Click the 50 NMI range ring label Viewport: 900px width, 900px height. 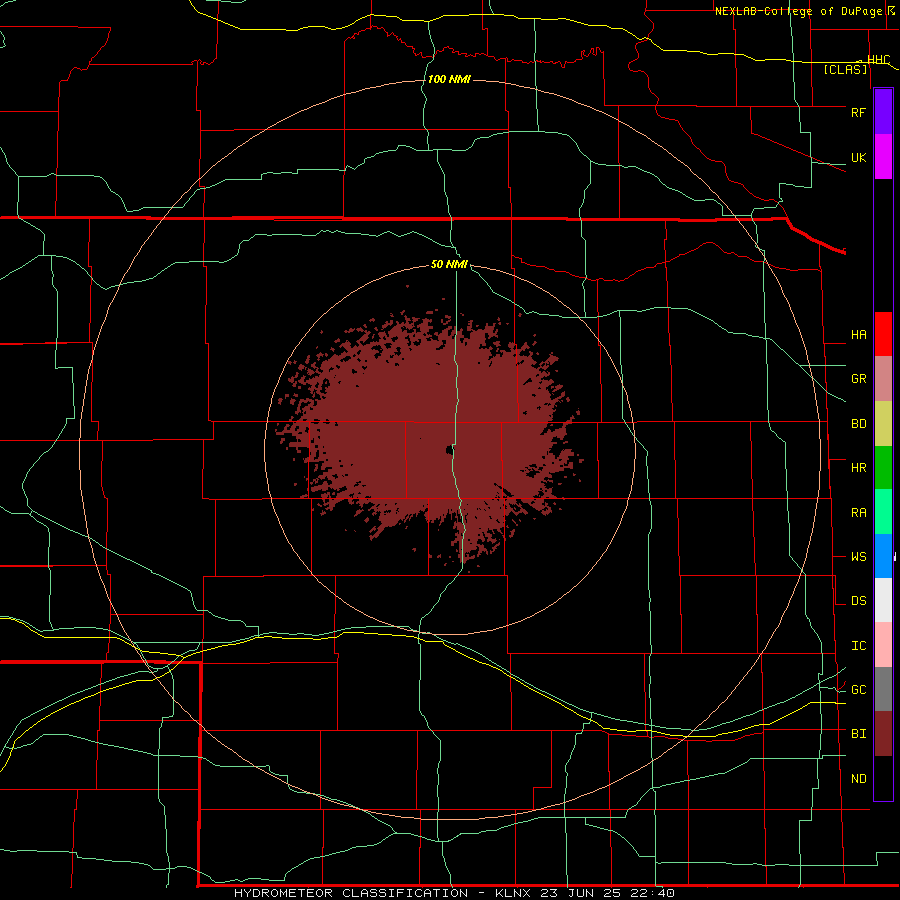pyautogui.click(x=449, y=264)
